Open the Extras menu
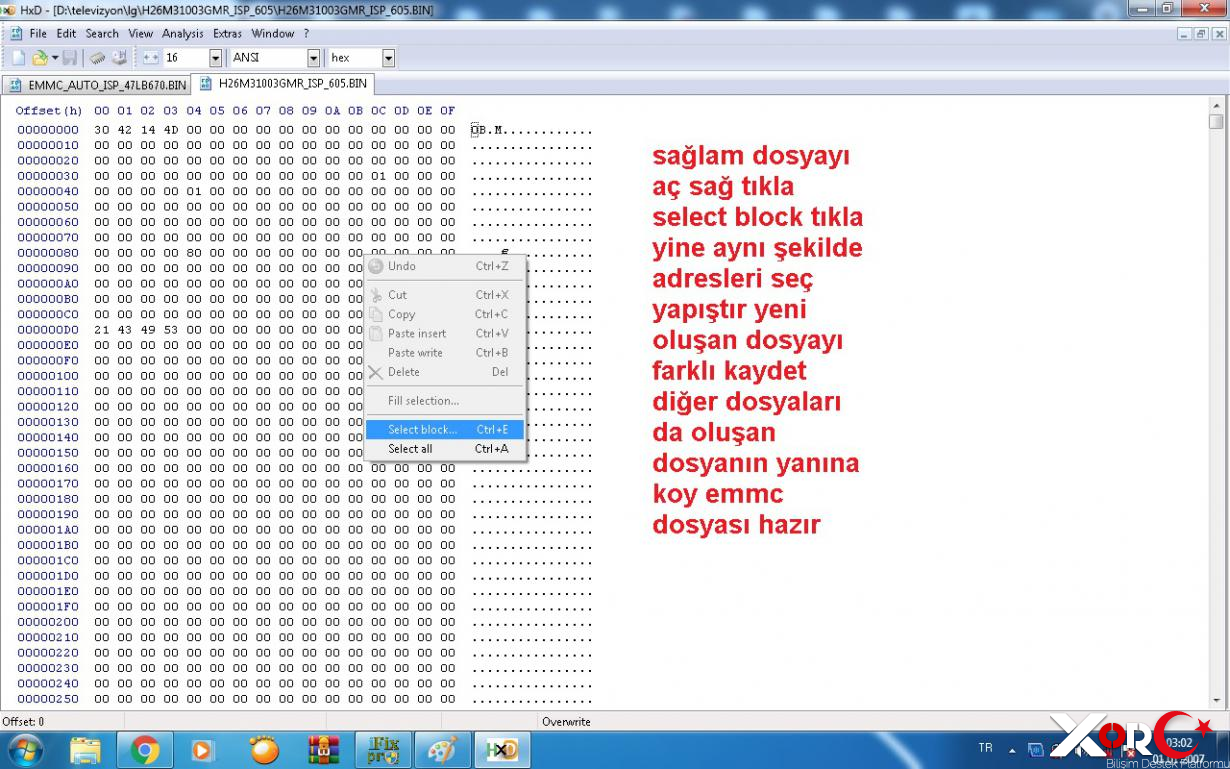This screenshot has width=1230, height=769. click(x=227, y=33)
